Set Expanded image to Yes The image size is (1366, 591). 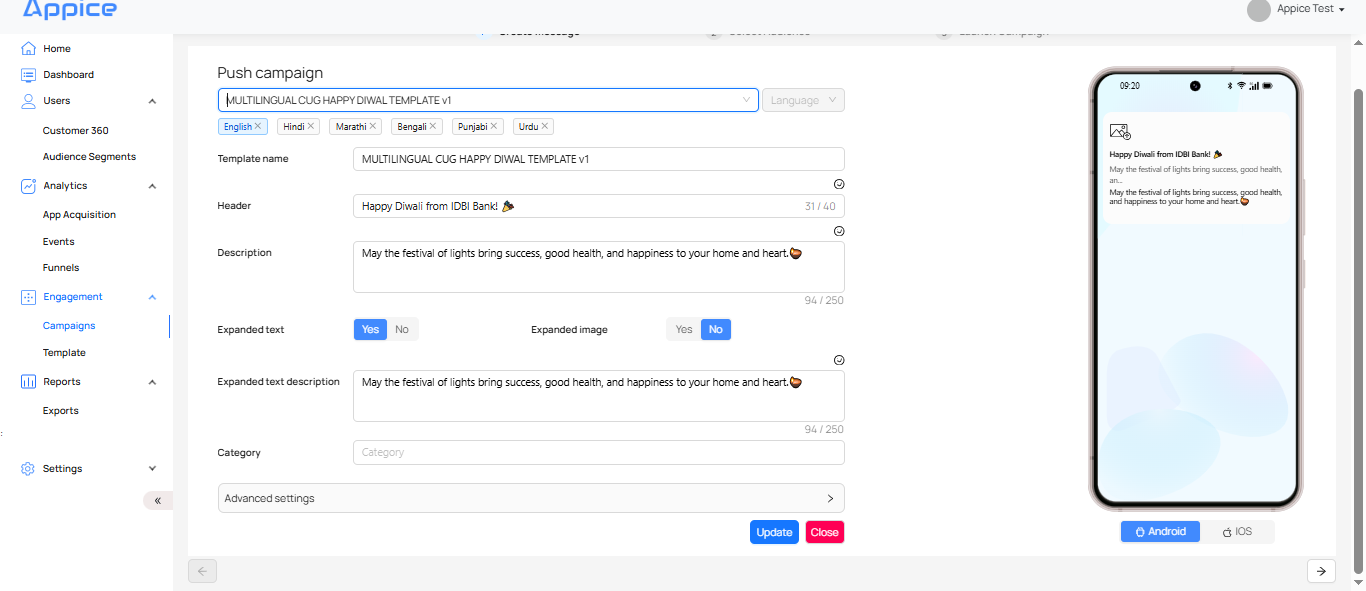pyautogui.click(x=684, y=329)
